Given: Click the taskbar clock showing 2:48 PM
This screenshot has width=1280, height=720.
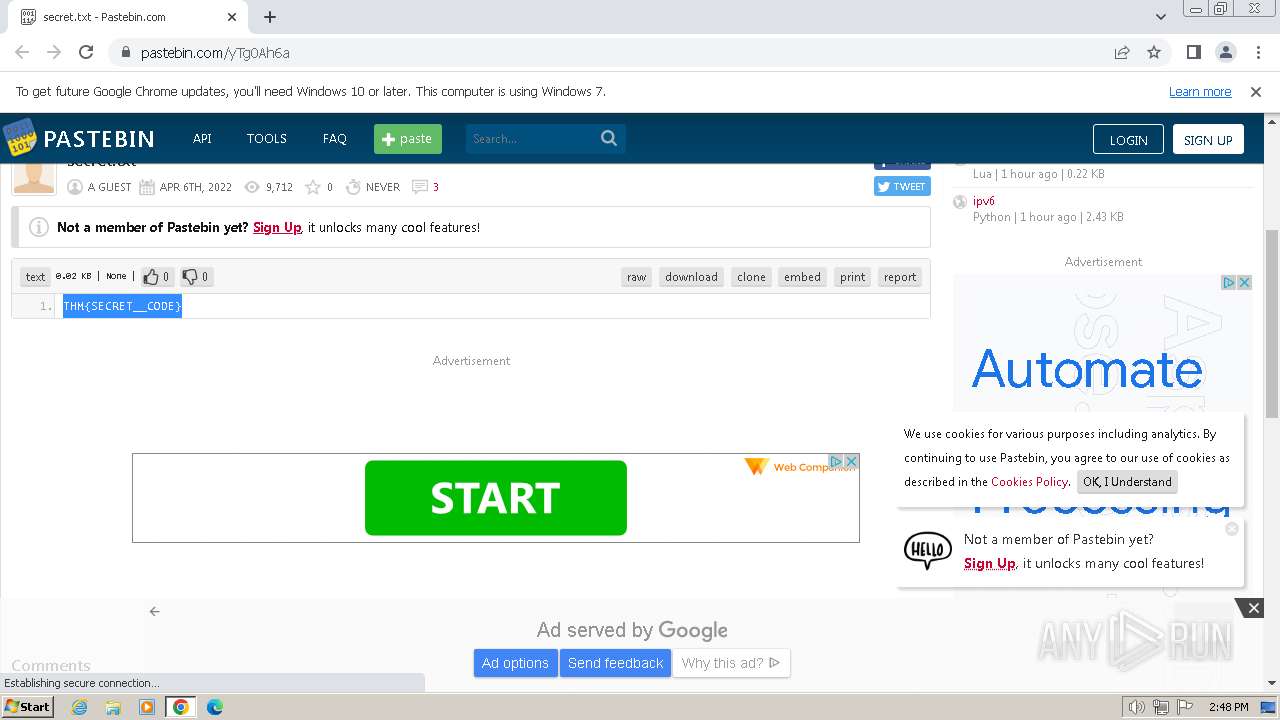Looking at the screenshot, I should (1228, 707).
